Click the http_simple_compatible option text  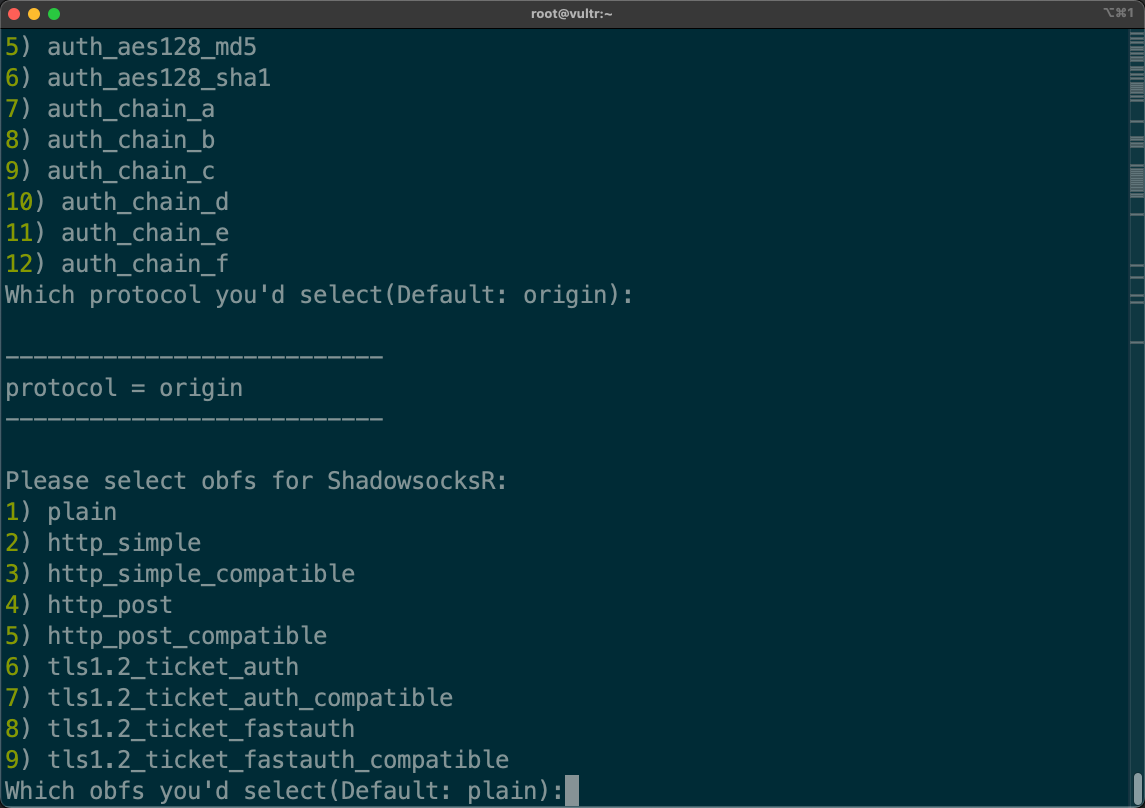[x=201, y=574]
